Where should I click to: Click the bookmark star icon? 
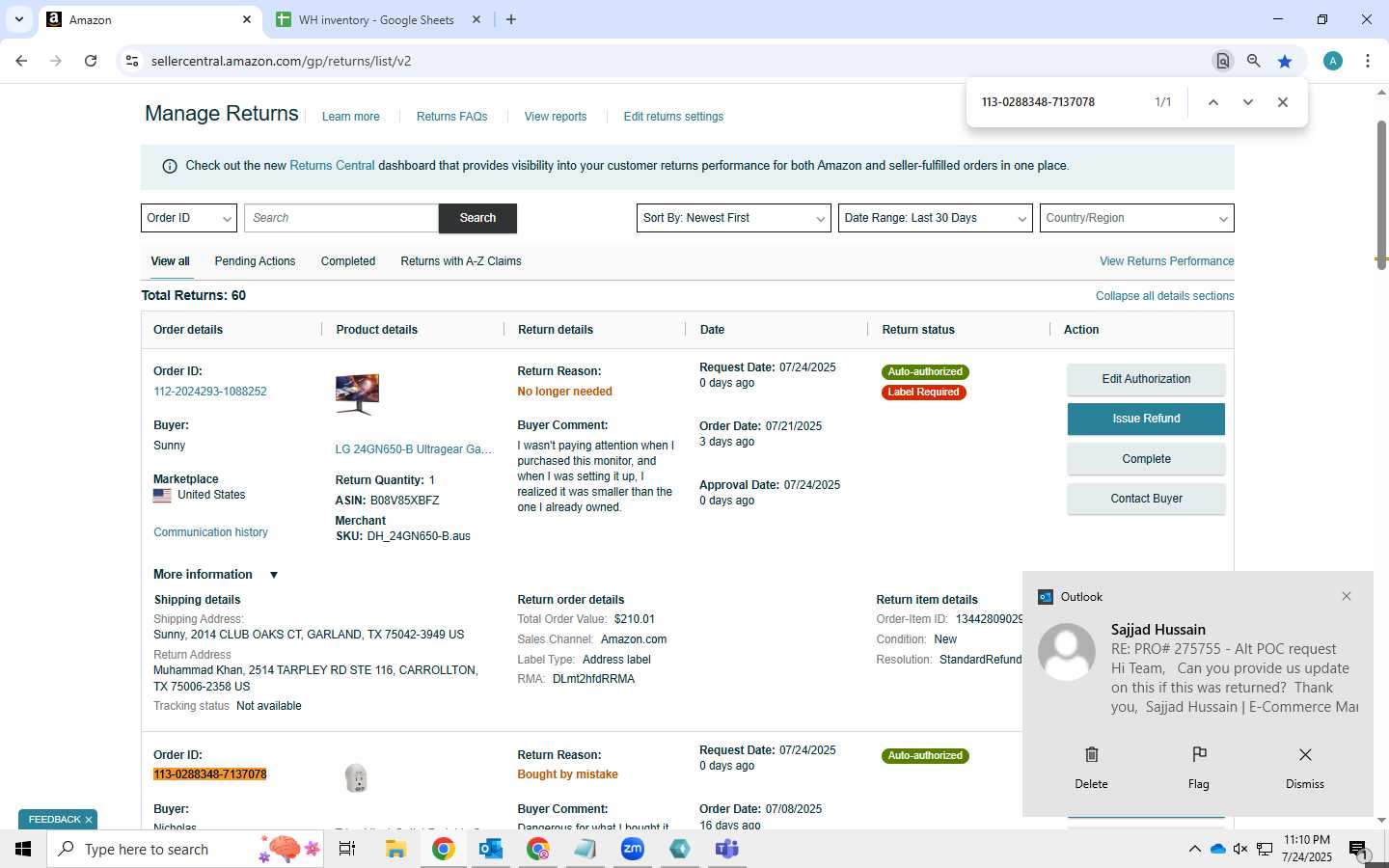point(1285,61)
